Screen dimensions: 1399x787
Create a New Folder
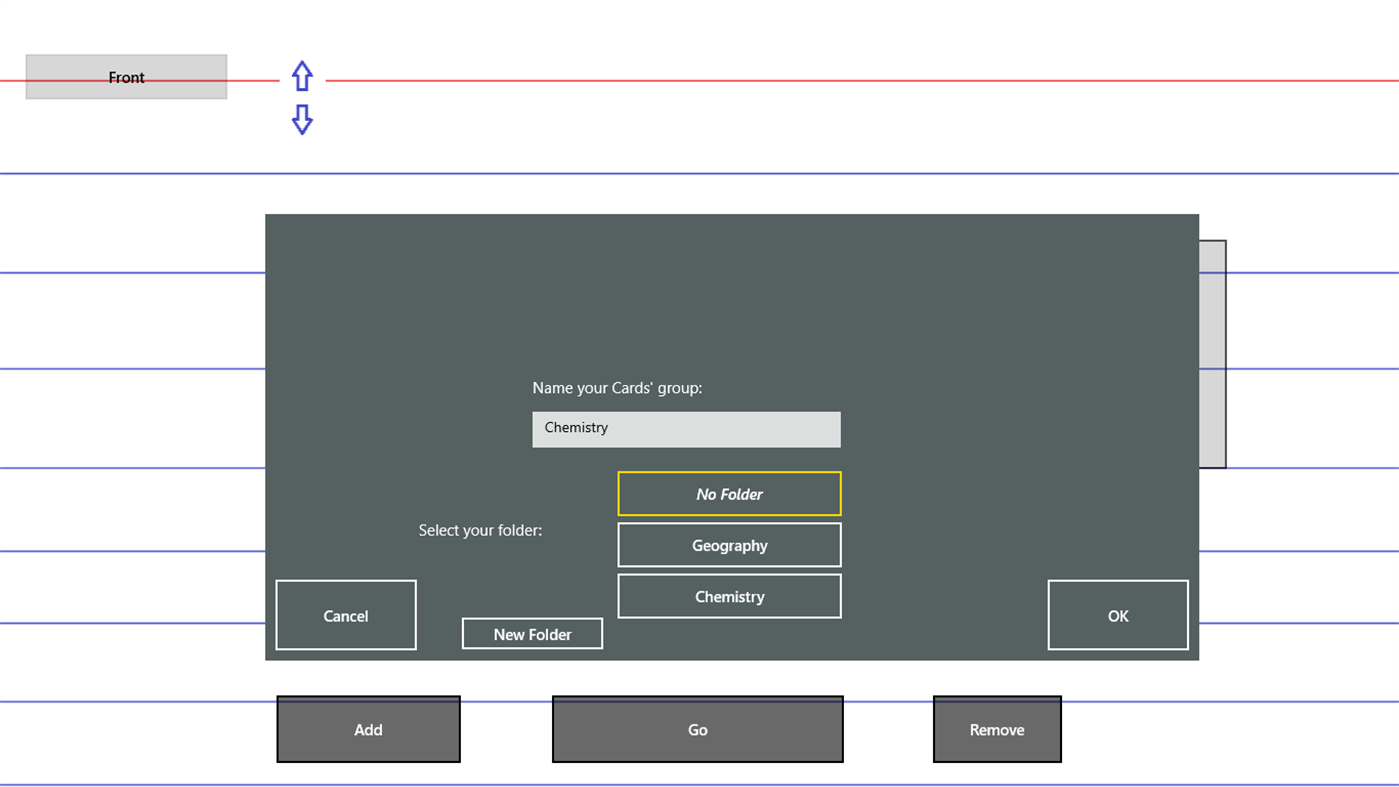[532, 633]
